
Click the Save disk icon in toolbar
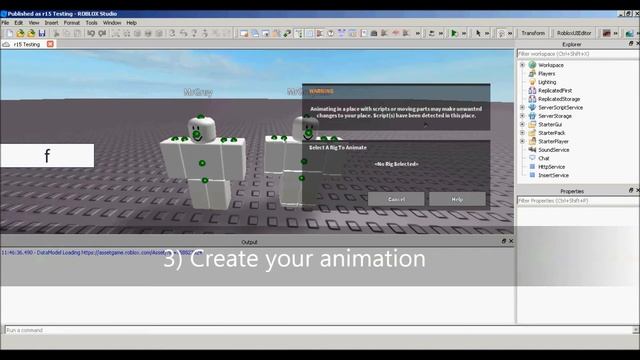click(42, 33)
